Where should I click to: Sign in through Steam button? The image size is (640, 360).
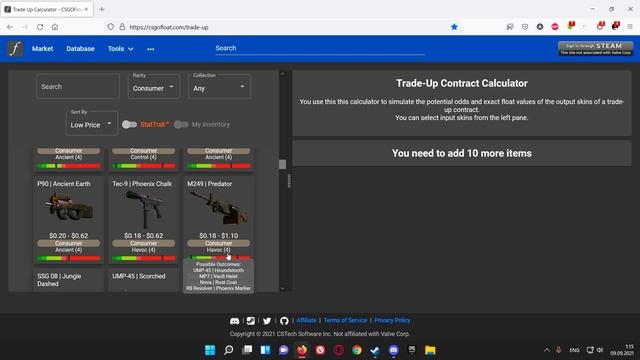pos(596,49)
